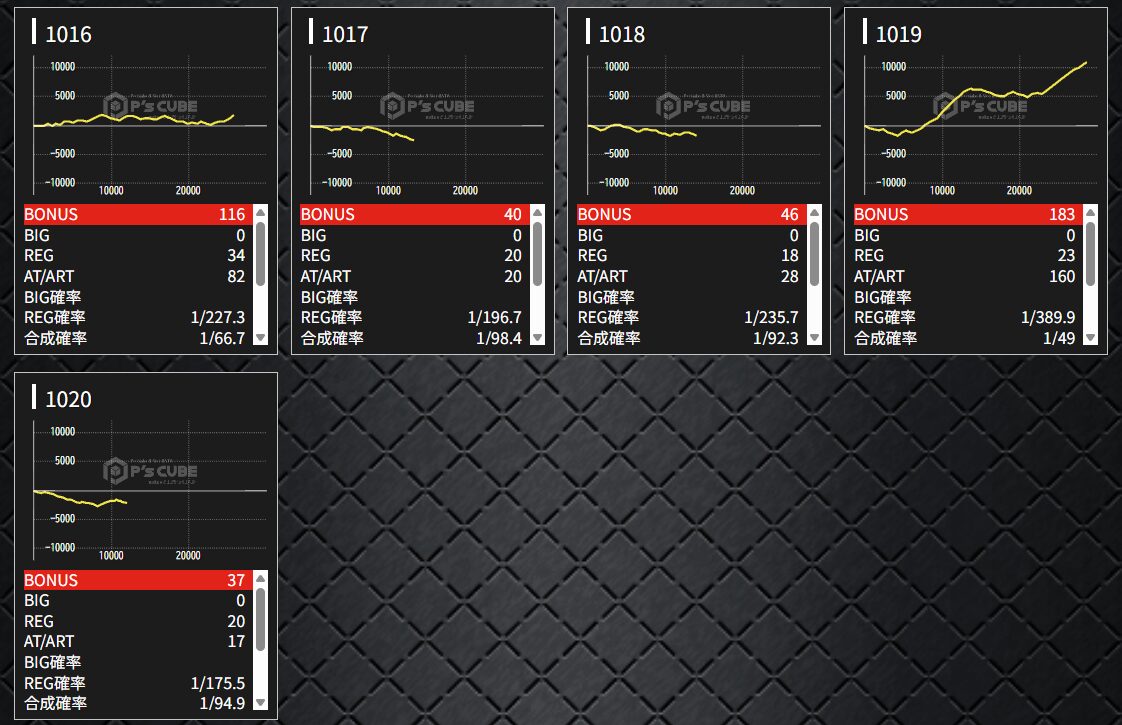
Task: Open the slump graph for machine 1018
Action: pos(703,125)
